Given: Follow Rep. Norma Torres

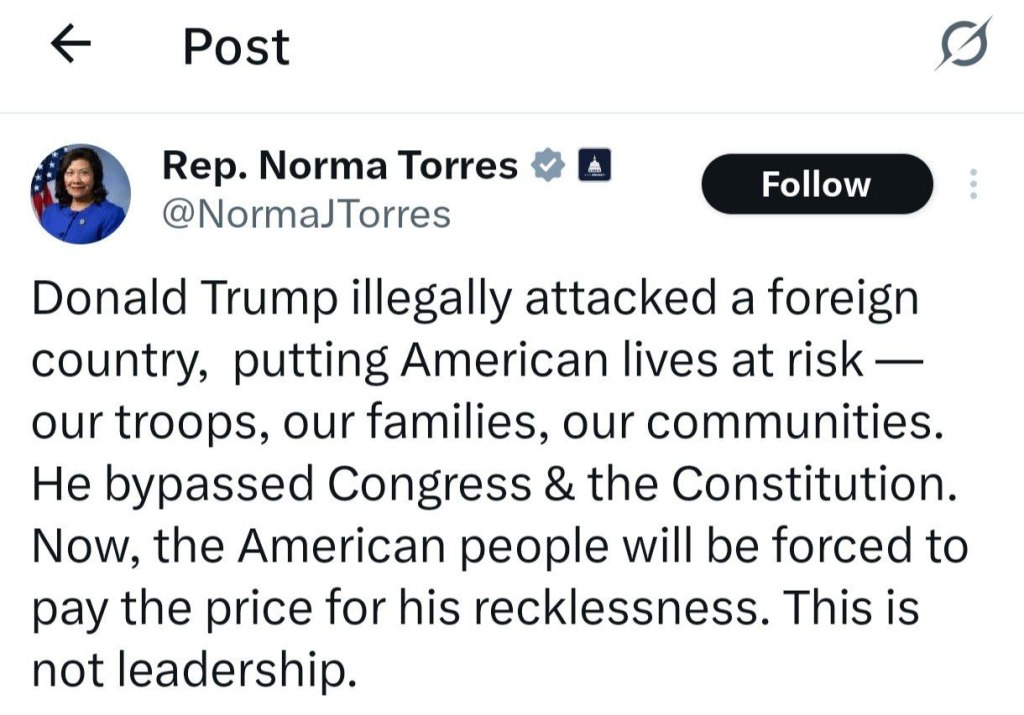Looking at the screenshot, I should [816, 184].
